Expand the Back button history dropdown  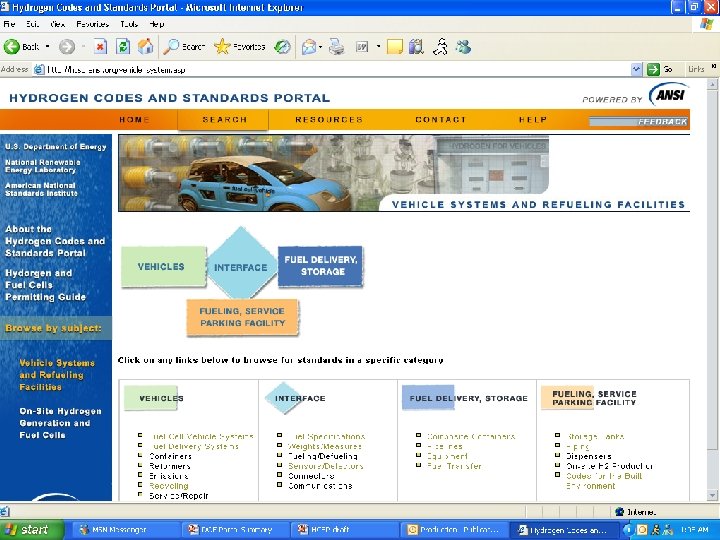47,46
